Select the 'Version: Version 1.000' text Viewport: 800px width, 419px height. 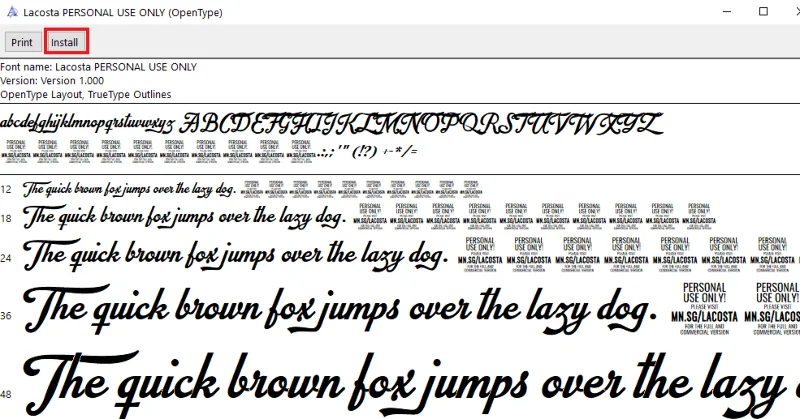(x=52, y=81)
